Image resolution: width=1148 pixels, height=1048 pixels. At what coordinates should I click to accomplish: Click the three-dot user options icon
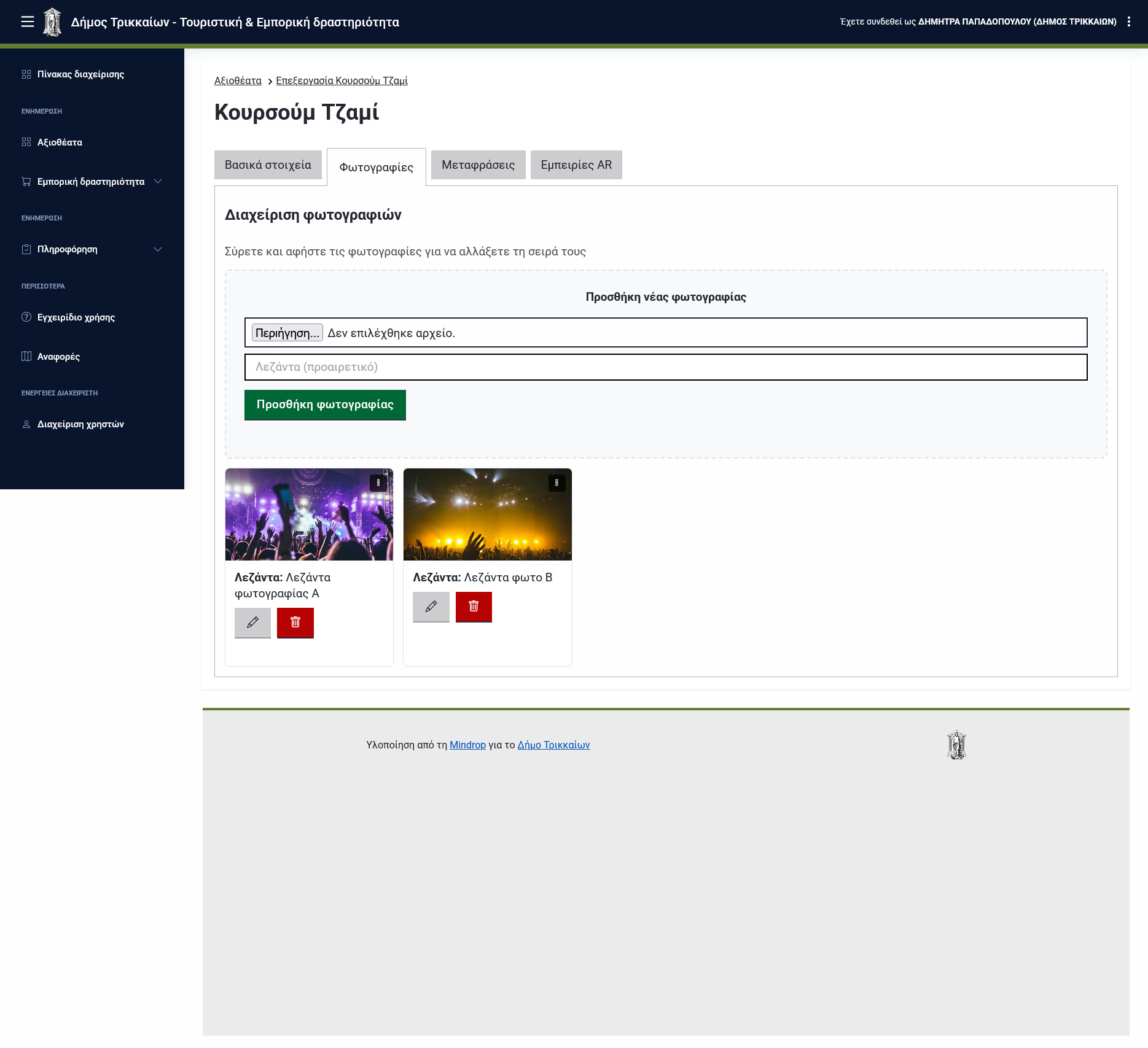1128,22
